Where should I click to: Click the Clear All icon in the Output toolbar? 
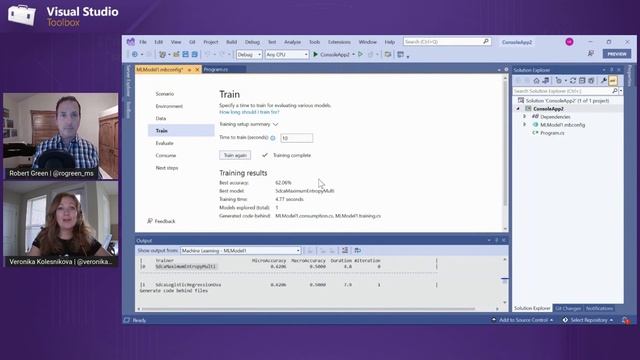point(345,250)
